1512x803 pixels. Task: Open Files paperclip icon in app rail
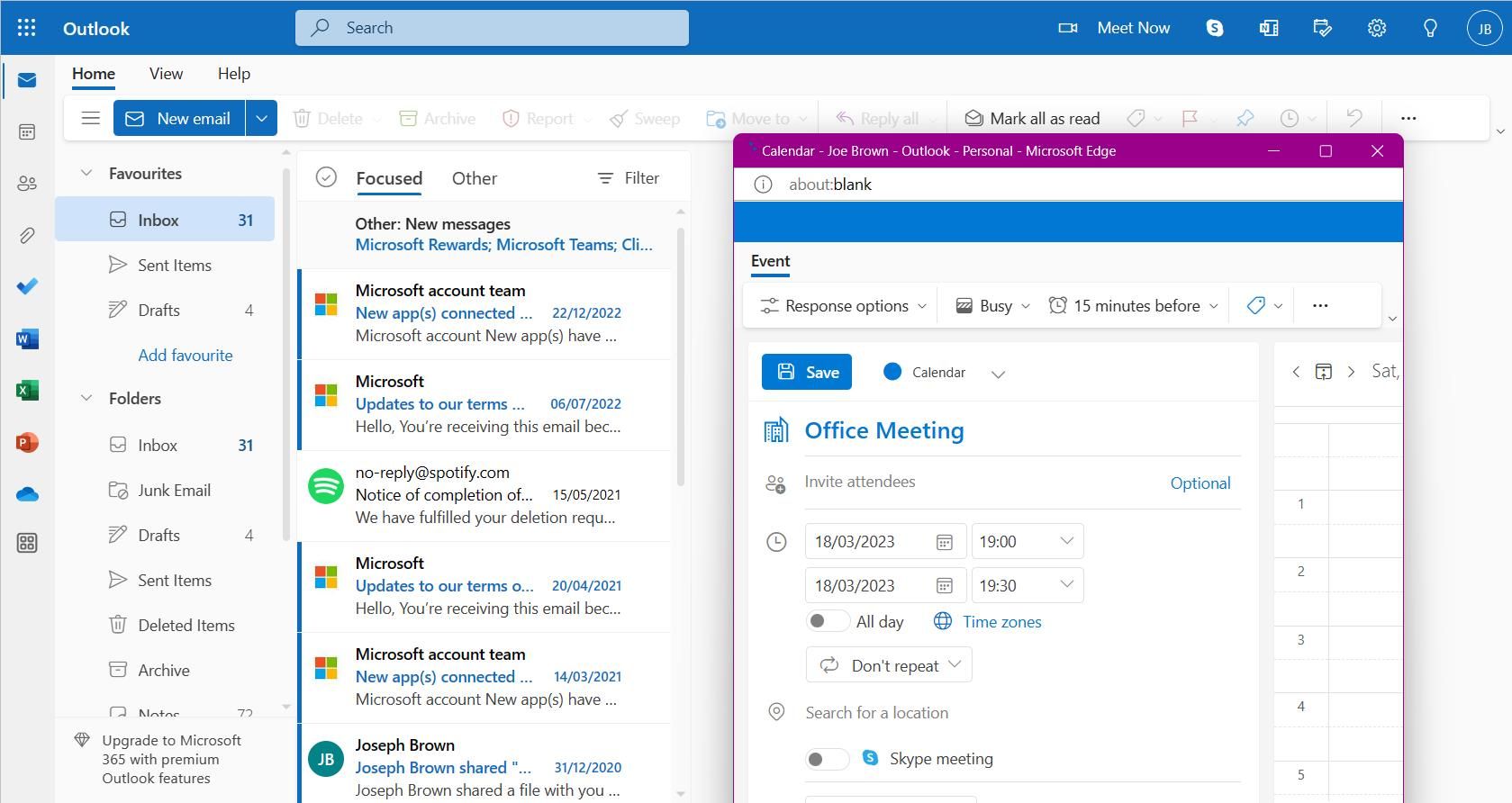[x=27, y=236]
